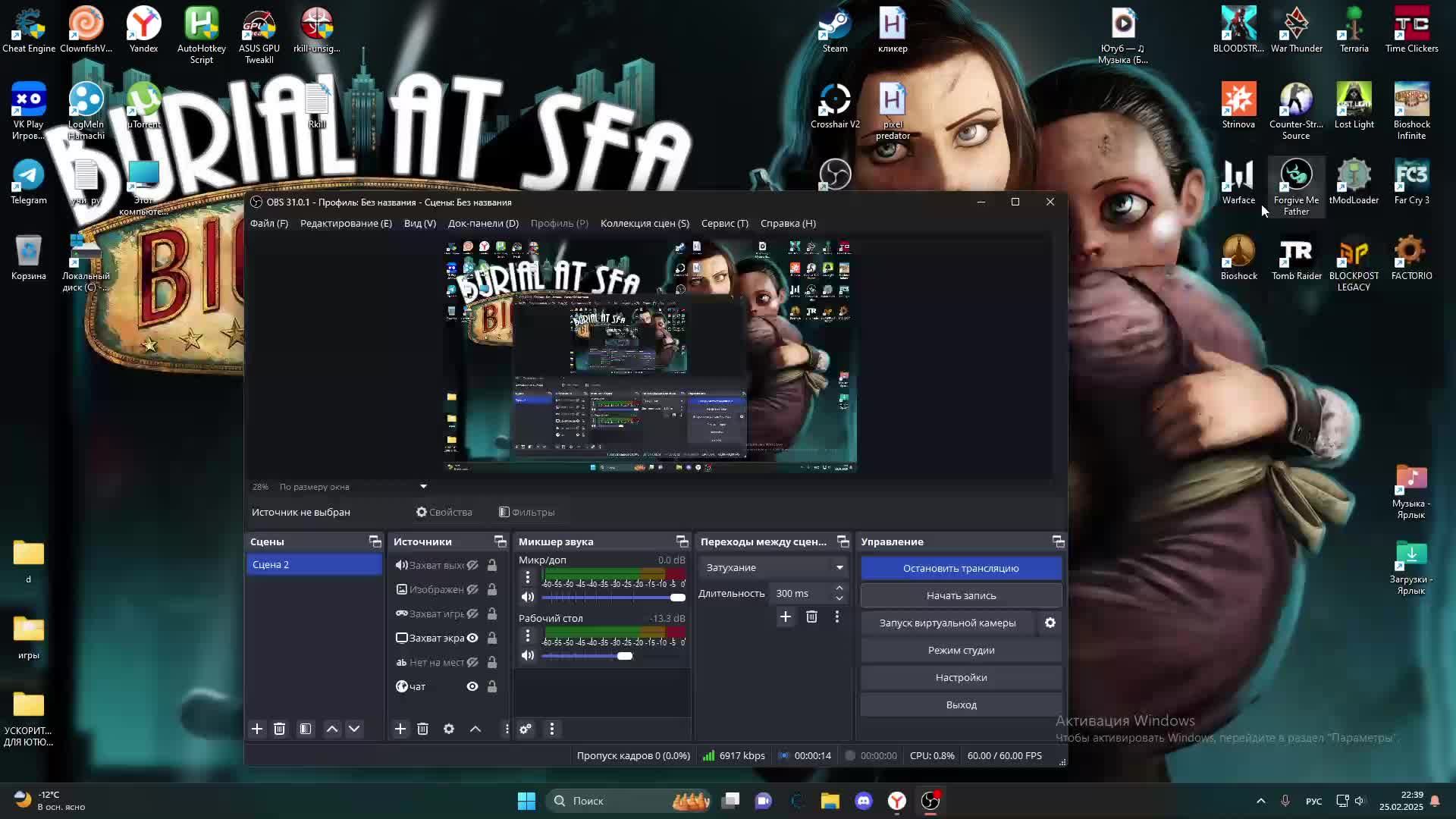Open transition properties three dots
Viewport: 1456px width, 819px height.
[x=837, y=617]
